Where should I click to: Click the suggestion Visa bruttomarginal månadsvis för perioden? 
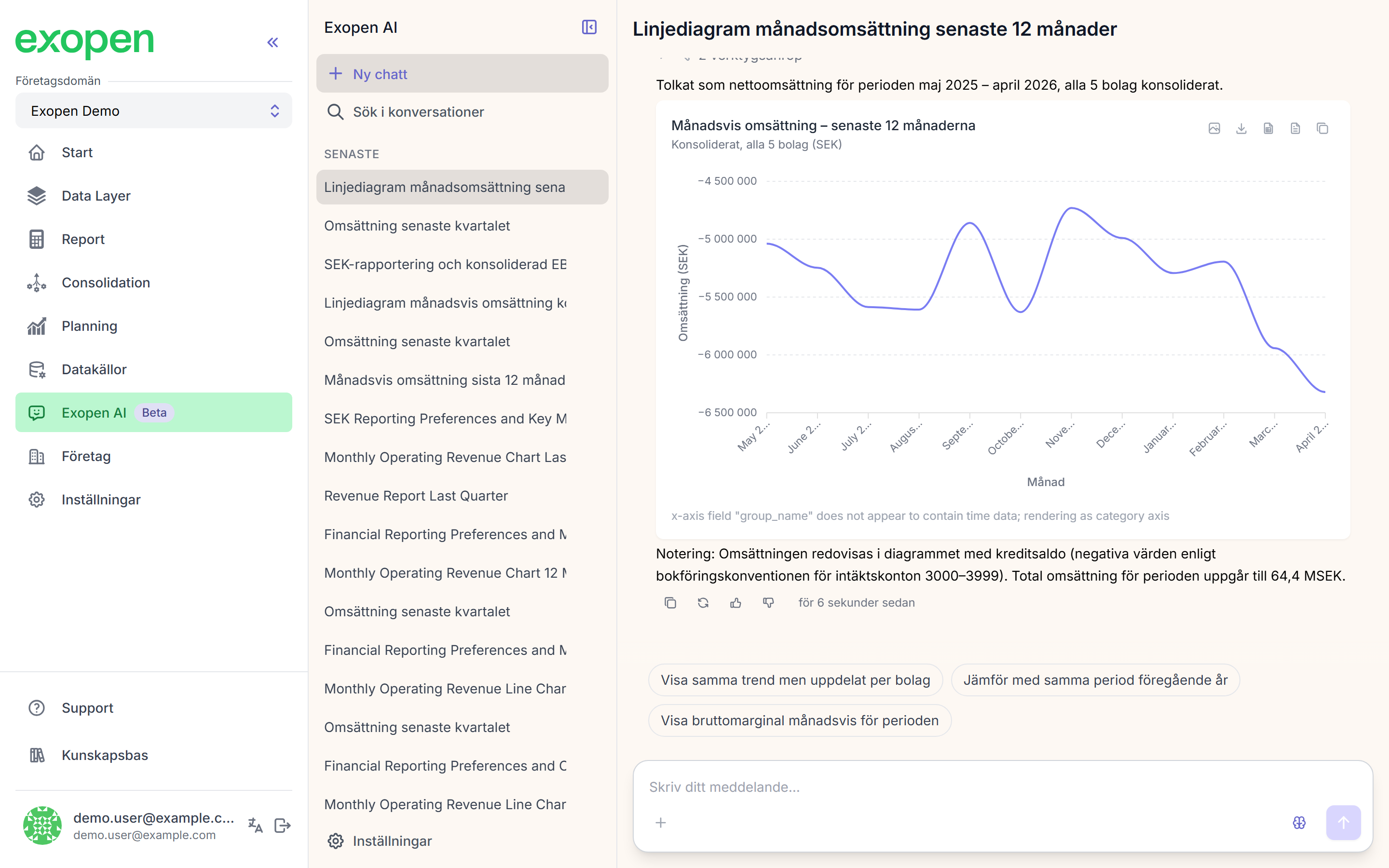tap(800, 720)
